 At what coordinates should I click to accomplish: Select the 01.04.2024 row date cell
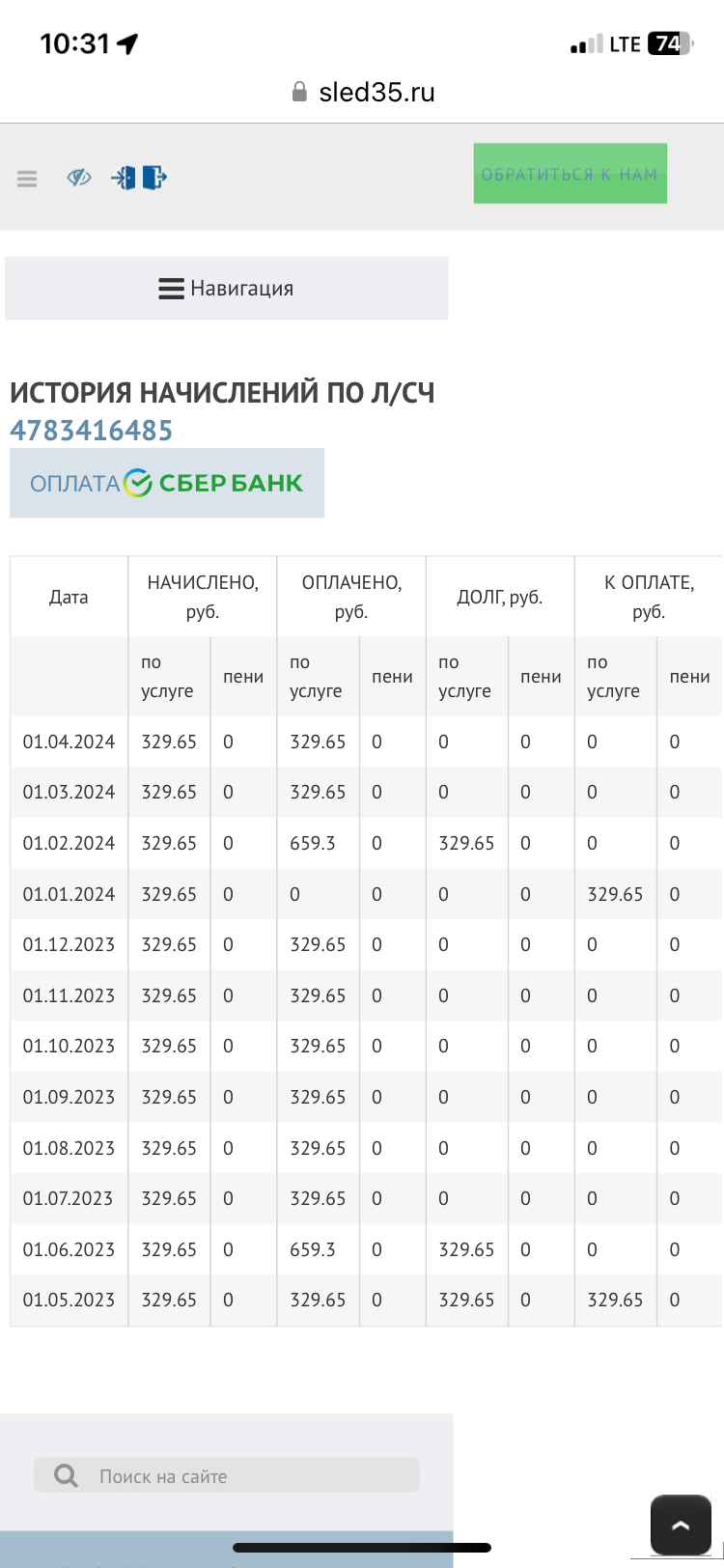[x=69, y=742]
